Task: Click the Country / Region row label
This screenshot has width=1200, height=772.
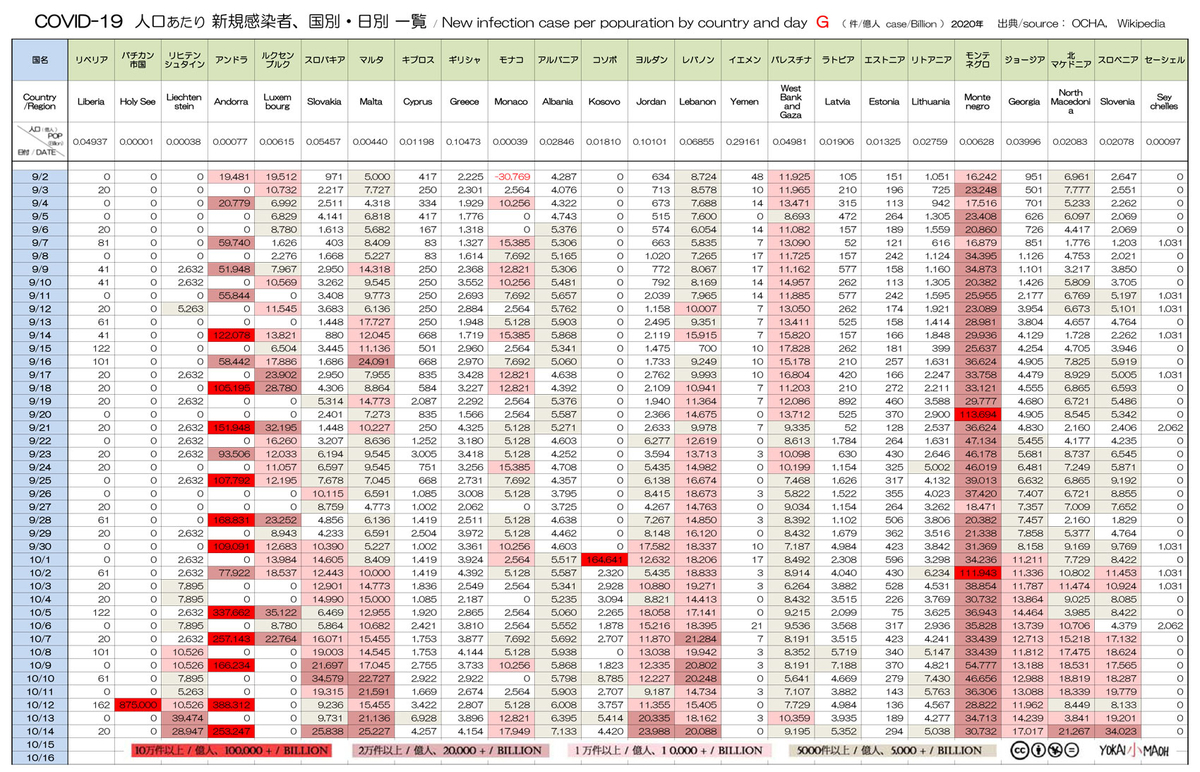Action: [x=41, y=101]
